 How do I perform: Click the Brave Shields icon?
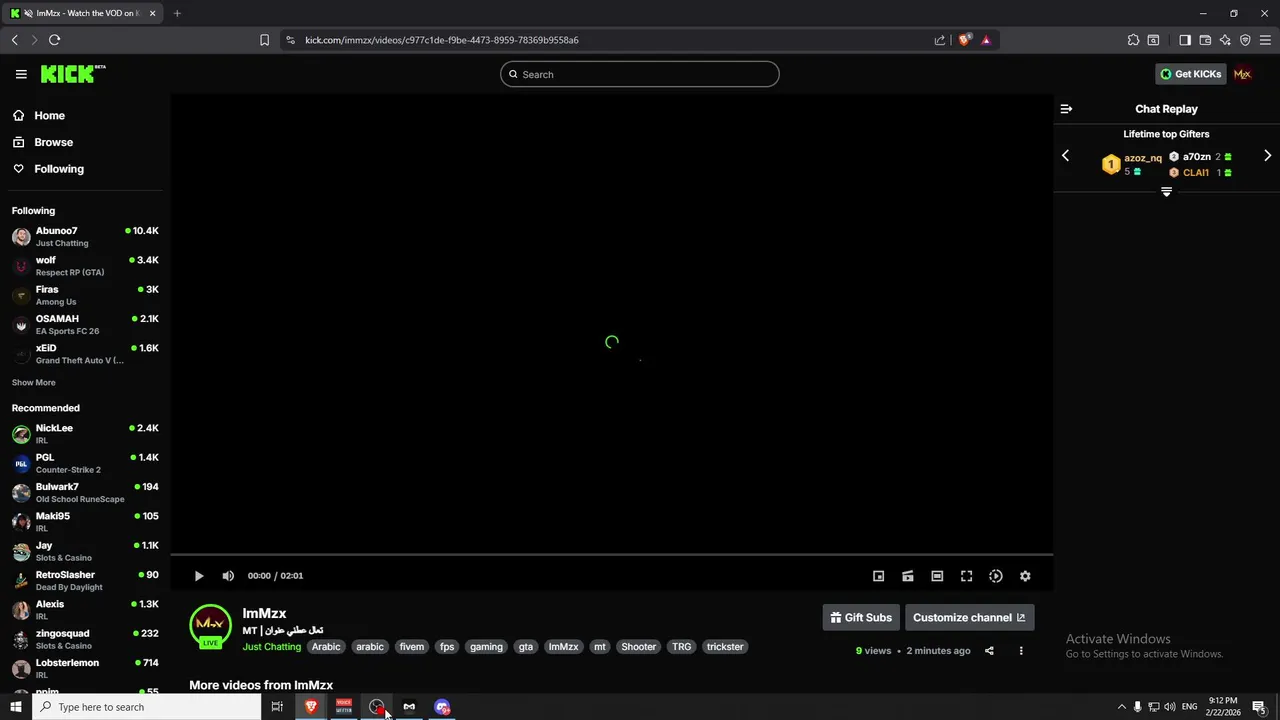(x=965, y=40)
